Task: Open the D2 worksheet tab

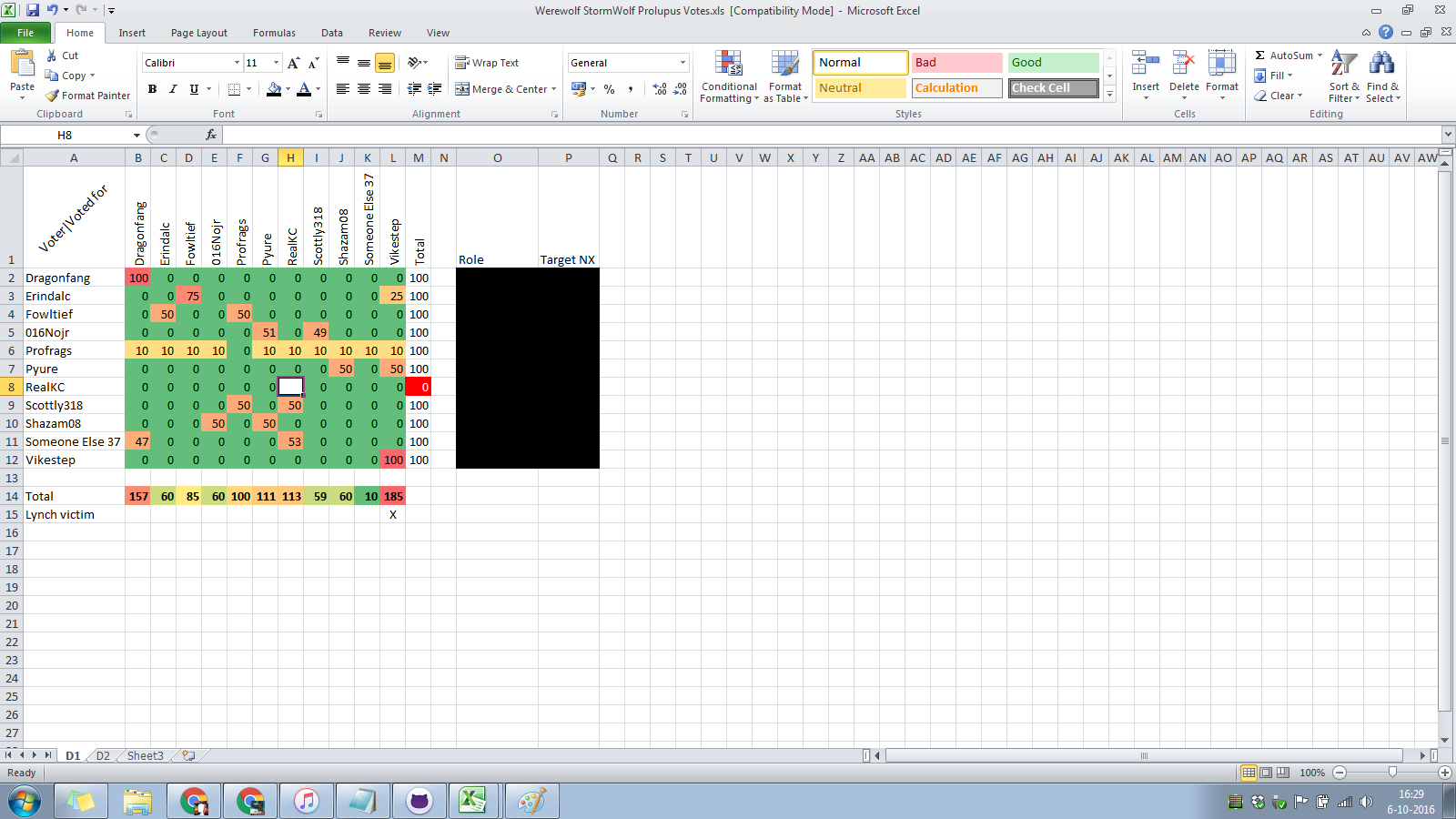Action: click(x=103, y=755)
